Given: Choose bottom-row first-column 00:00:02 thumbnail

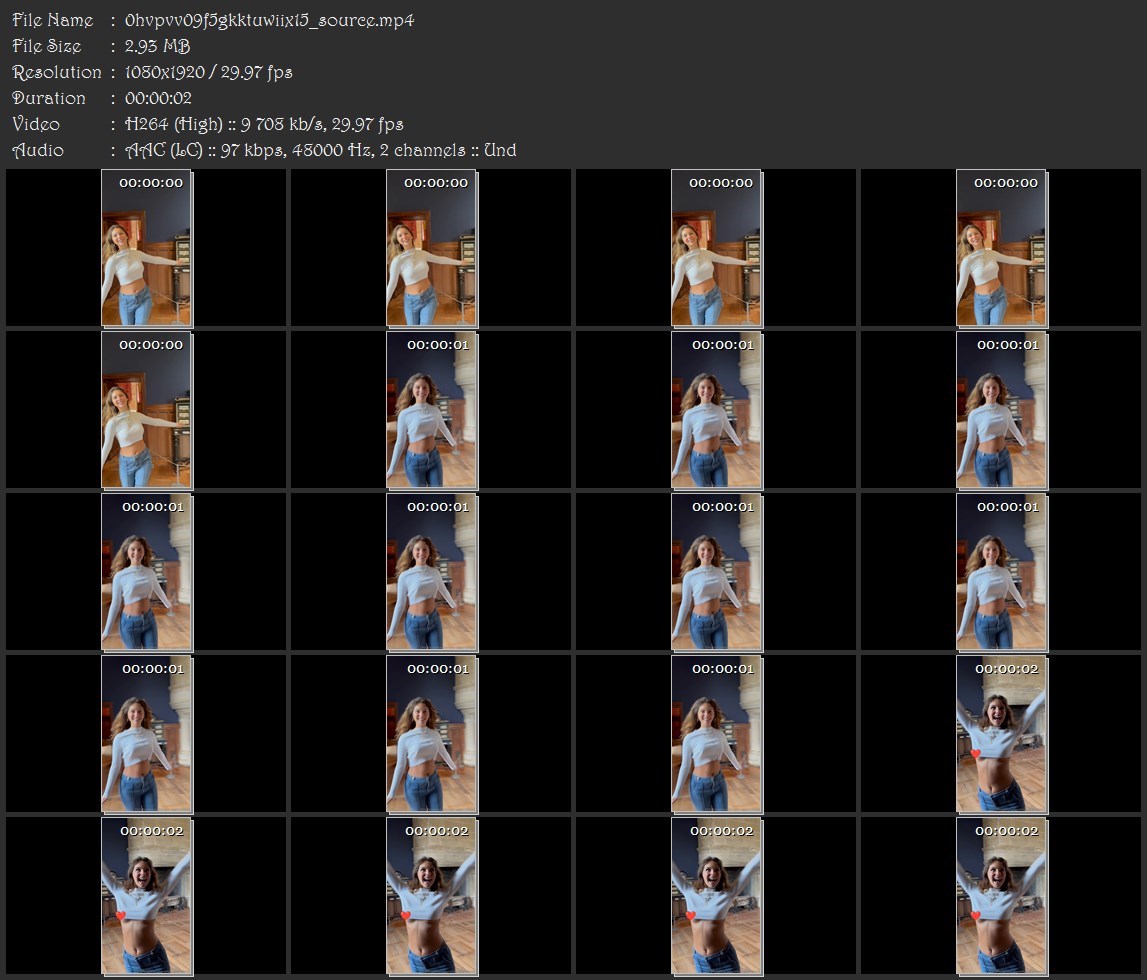Looking at the screenshot, I should pyautogui.click(x=147, y=897).
